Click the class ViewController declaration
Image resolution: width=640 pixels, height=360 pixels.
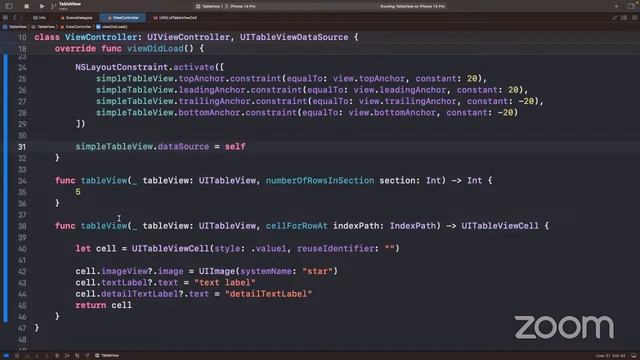(196, 37)
